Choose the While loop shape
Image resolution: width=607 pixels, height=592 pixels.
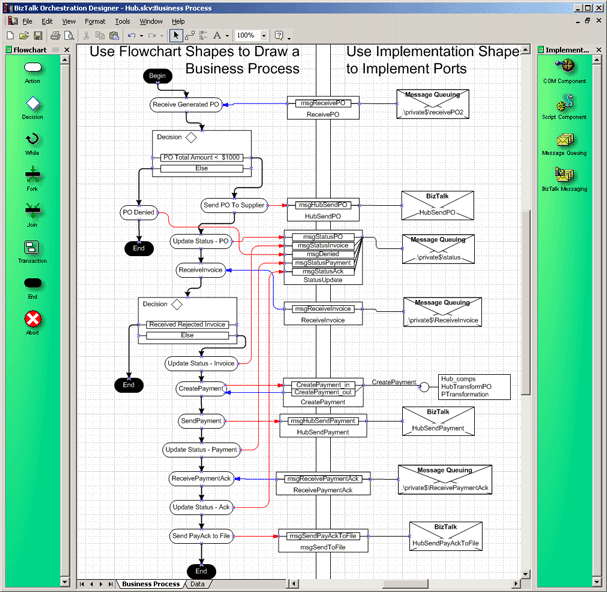(x=33, y=140)
